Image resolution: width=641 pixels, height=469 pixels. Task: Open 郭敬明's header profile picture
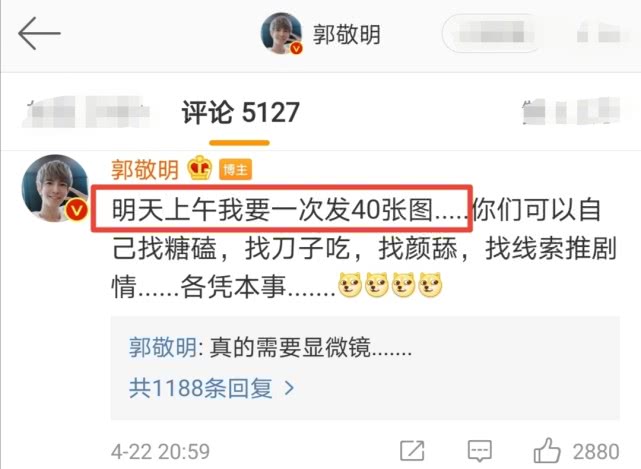(281, 34)
